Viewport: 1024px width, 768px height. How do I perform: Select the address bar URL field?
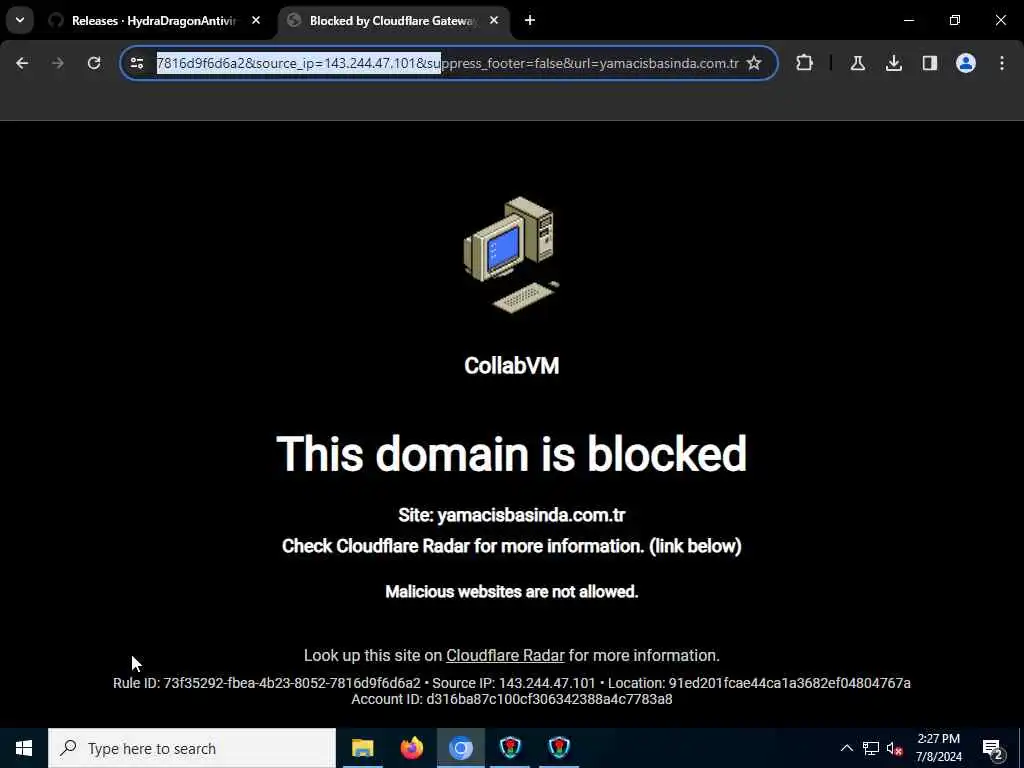[x=447, y=63]
